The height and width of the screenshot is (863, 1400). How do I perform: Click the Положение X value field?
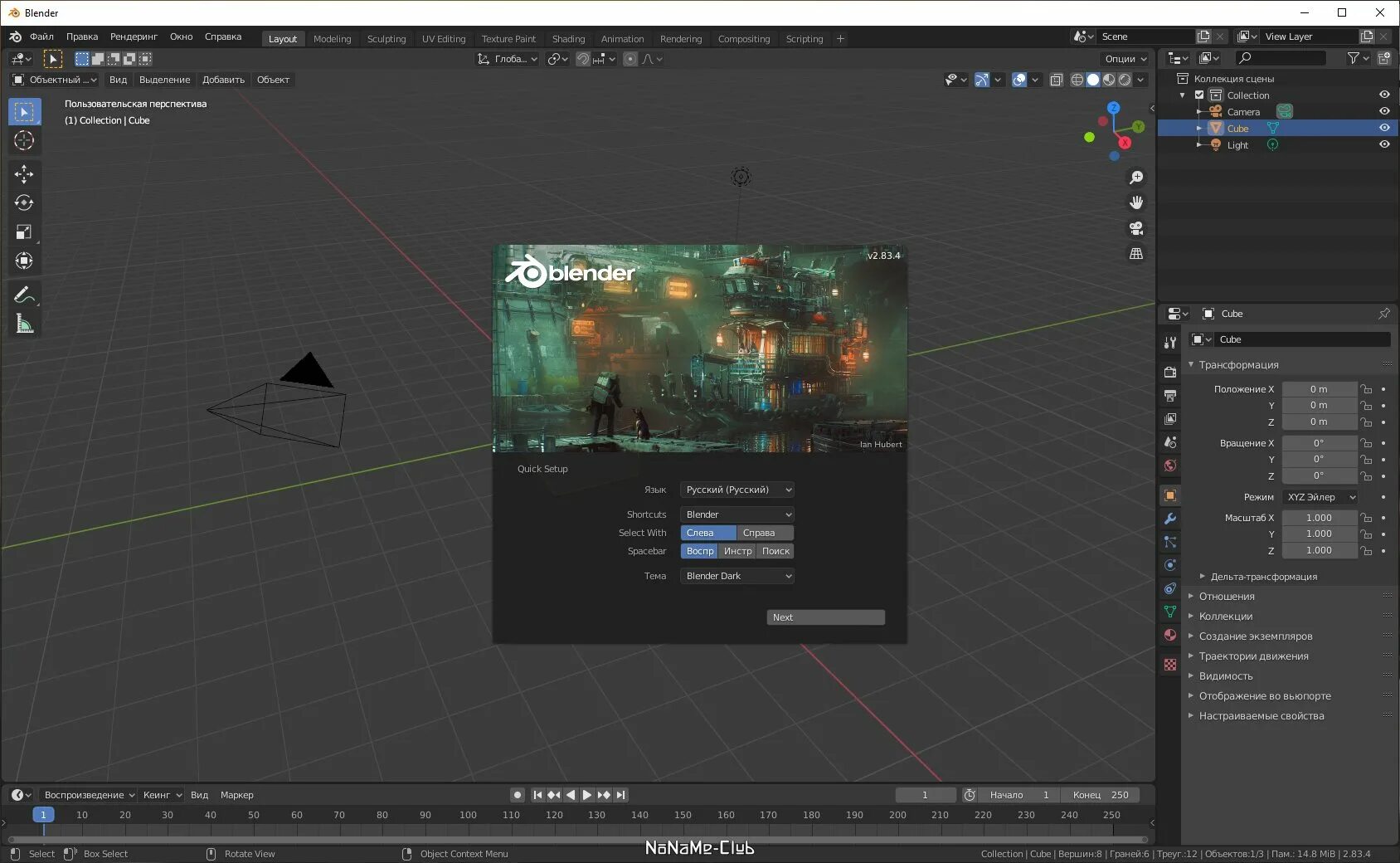[x=1319, y=389]
